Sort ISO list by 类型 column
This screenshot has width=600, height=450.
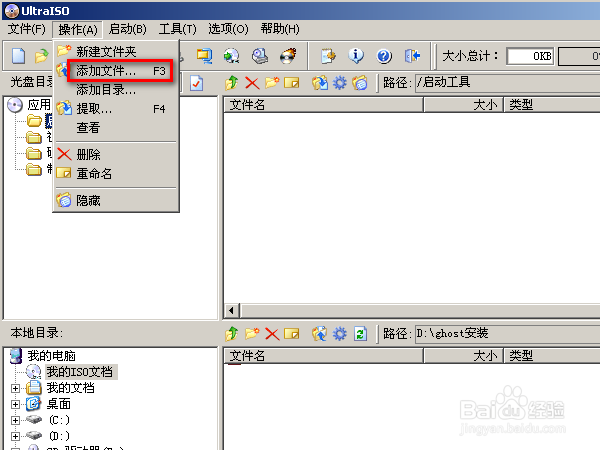[x=552, y=104]
